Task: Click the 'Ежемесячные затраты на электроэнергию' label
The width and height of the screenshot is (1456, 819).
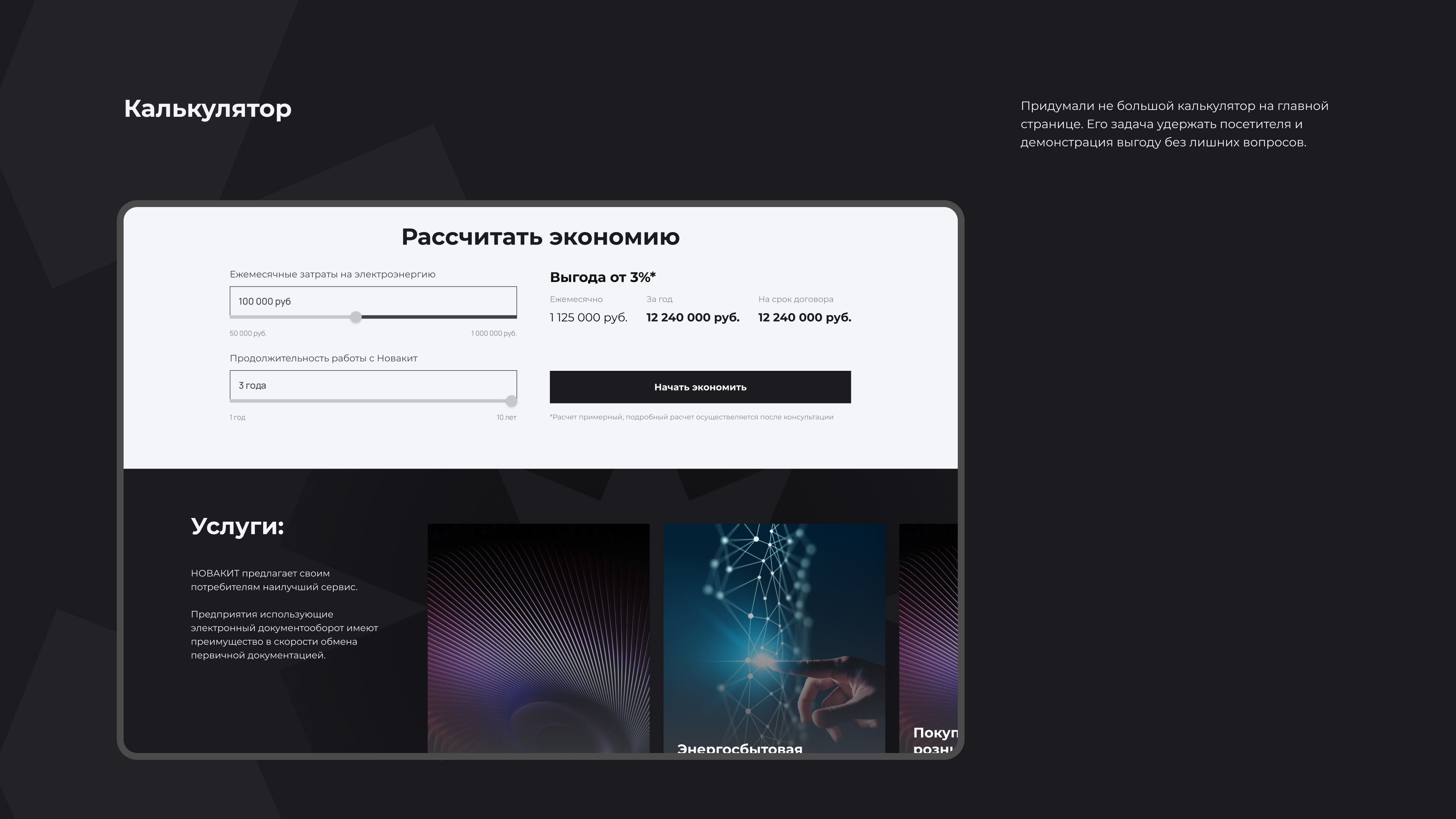Action: pos(333,274)
